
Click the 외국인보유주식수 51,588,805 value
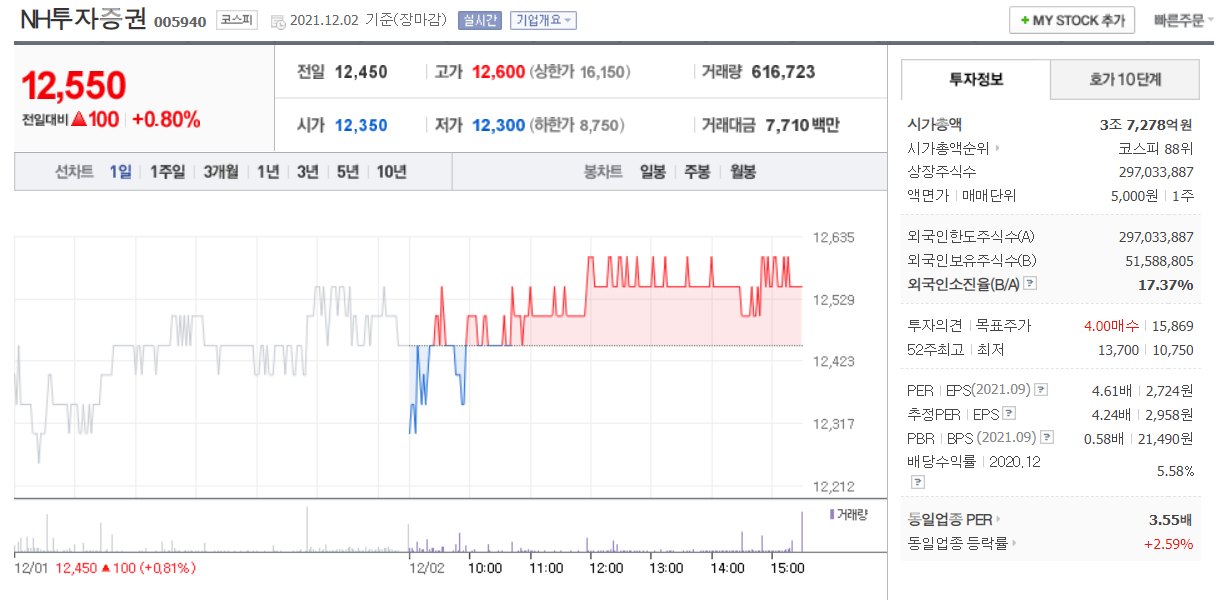point(1160,261)
